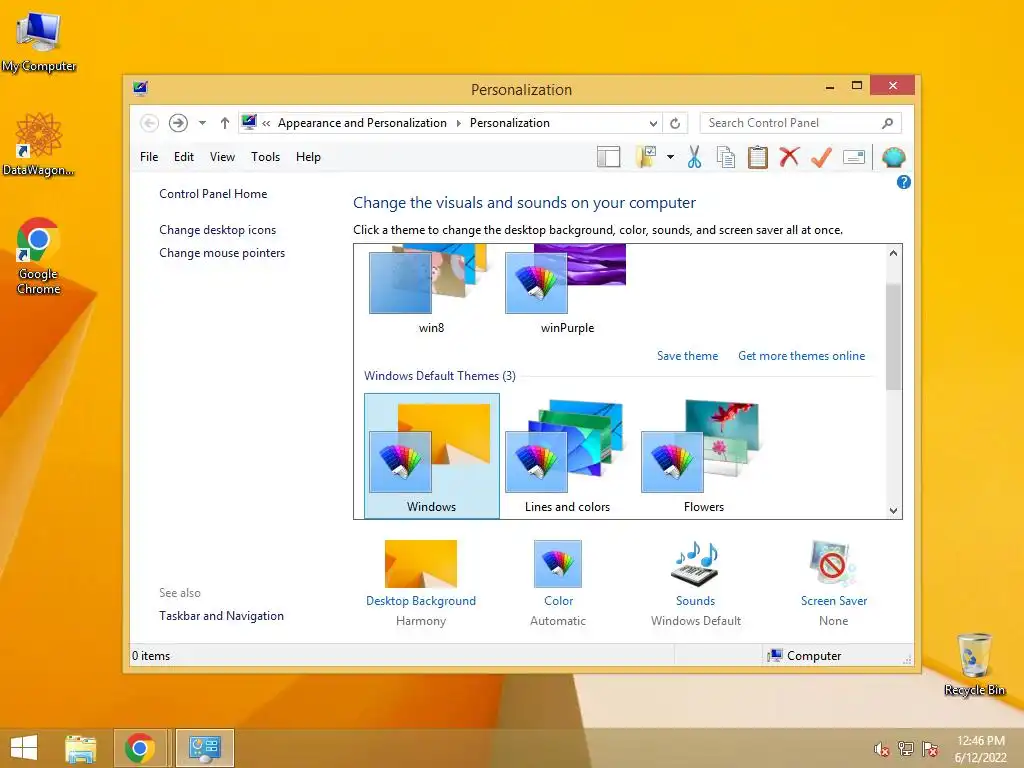This screenshot has height=768, width=1024.
Task: Click the search magnifier icon
Action: point(888,123)
